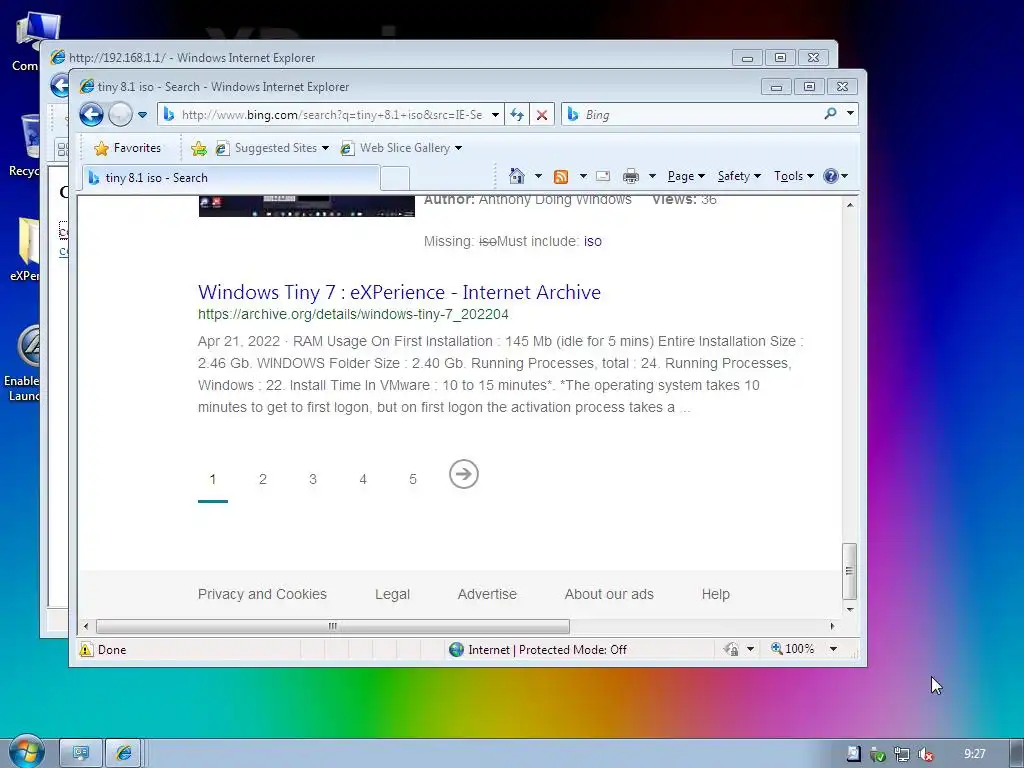
Task: Click the Read Mail envelope icon
Action: pos(603,176)
